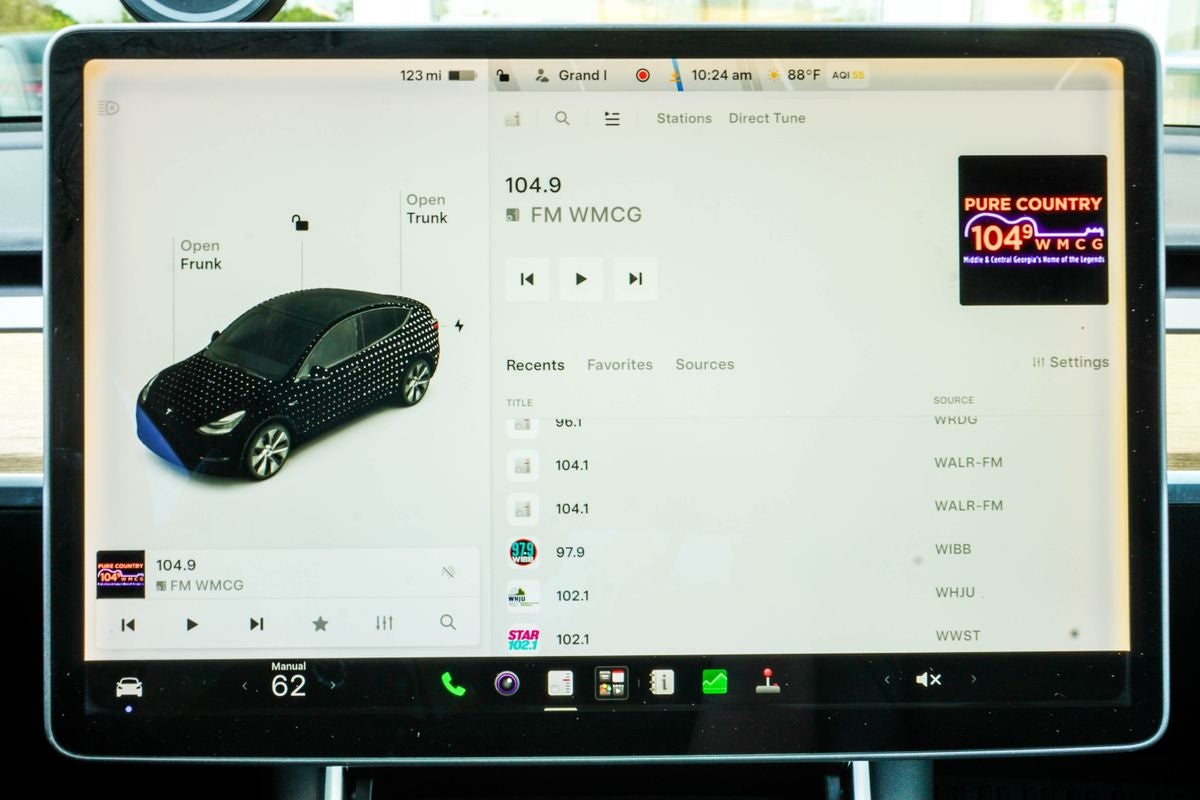Open climate controls at Manual 62

[289, 680]
